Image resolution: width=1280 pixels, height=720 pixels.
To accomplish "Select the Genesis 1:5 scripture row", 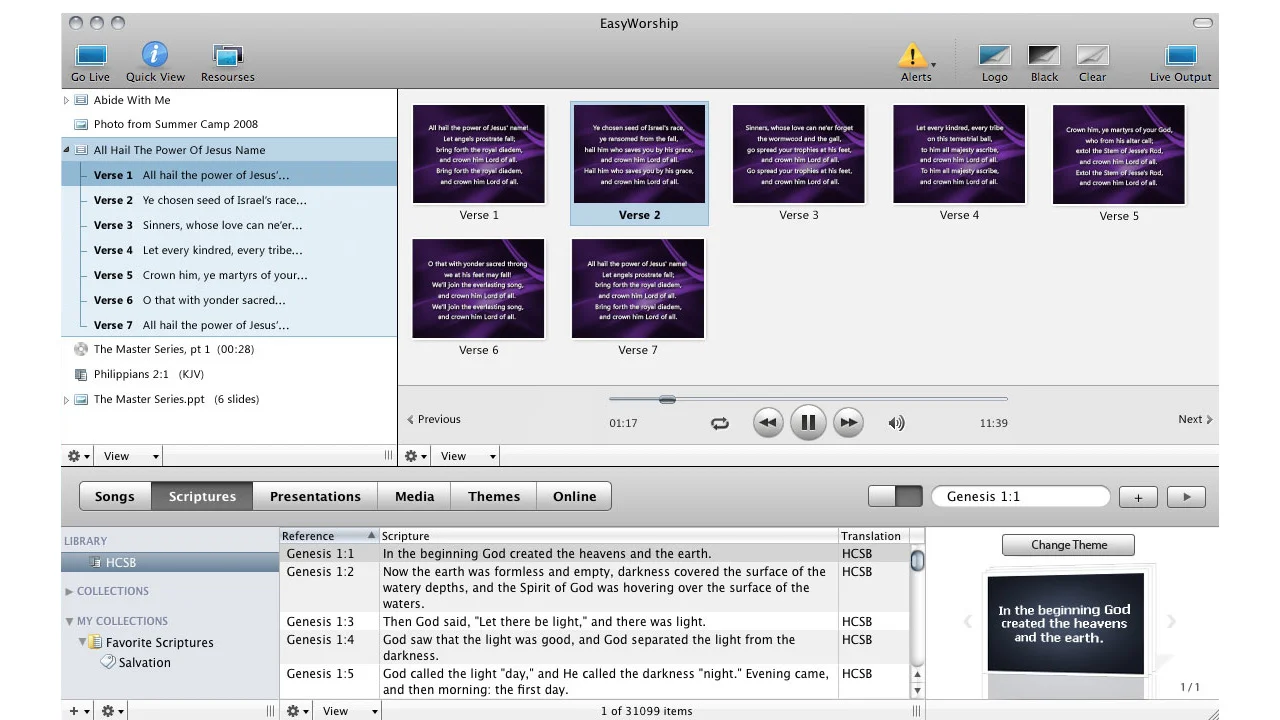I will click(595, 682).
